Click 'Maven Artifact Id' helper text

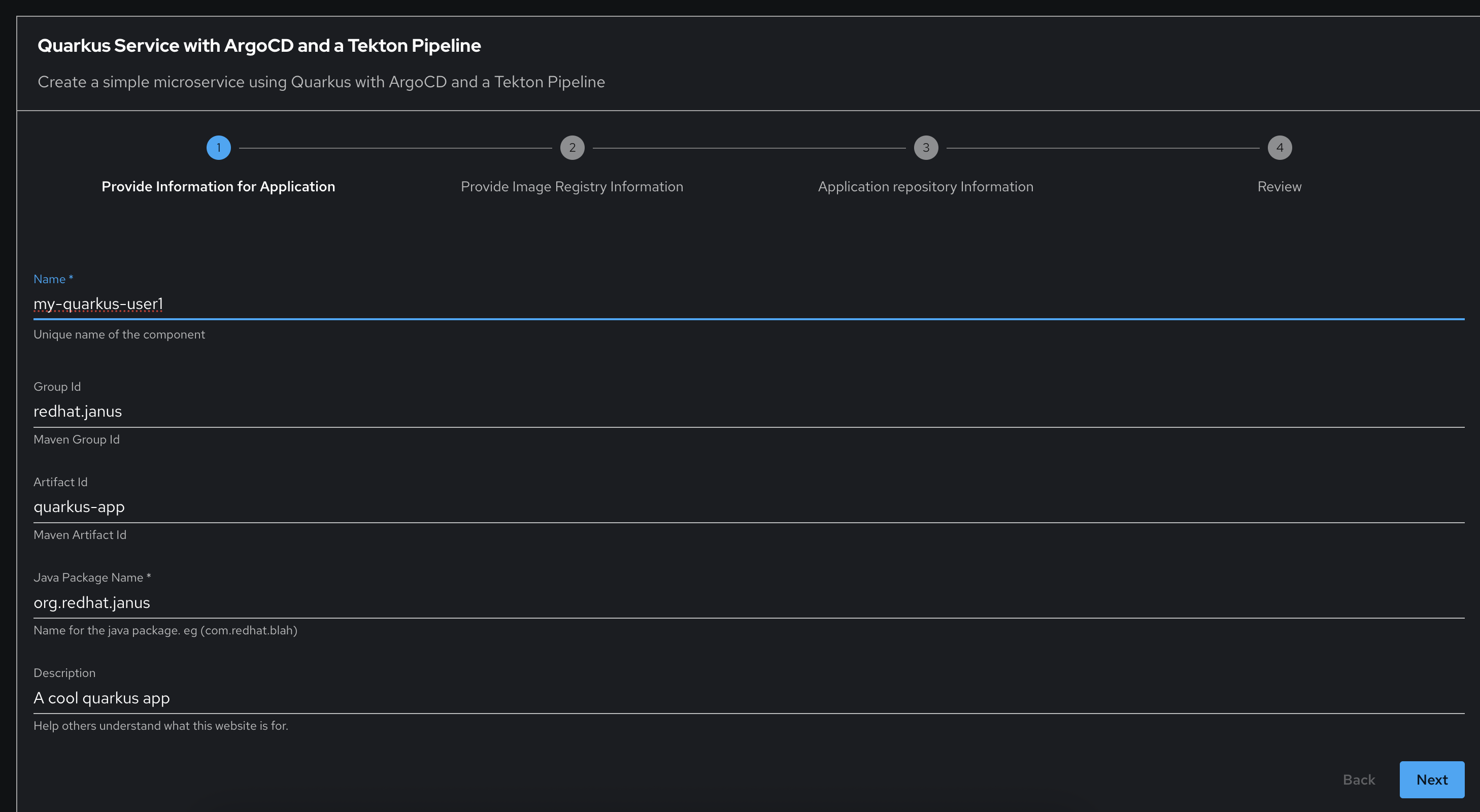click(80, 535)
